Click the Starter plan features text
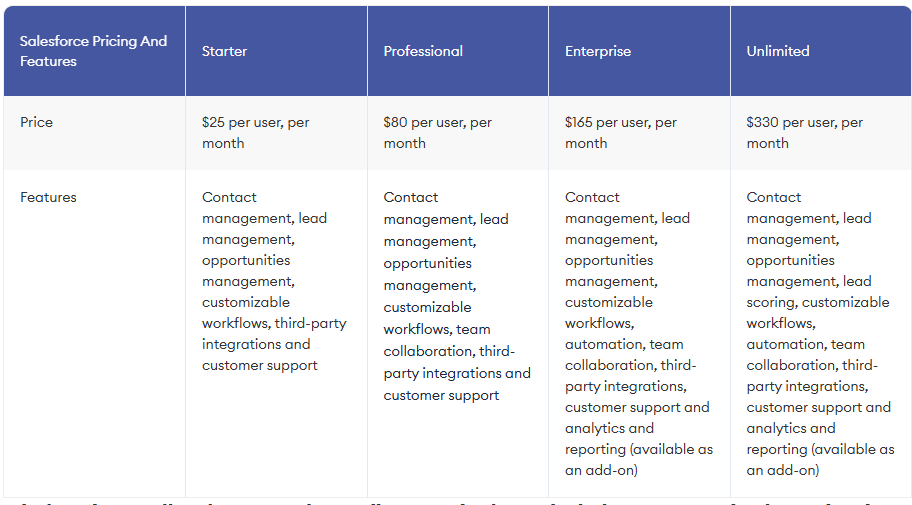 pos(272,281)
